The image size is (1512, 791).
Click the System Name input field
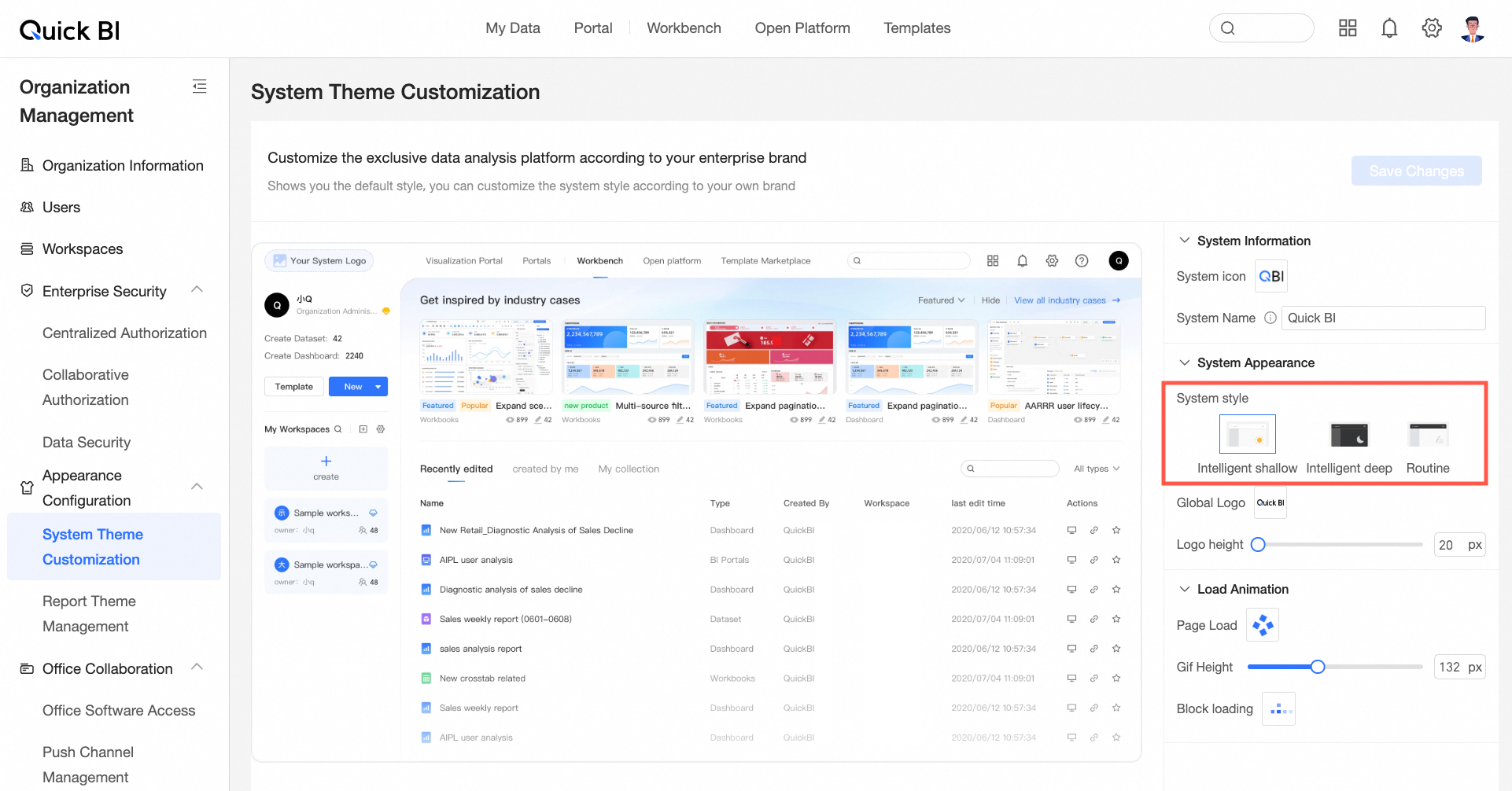click(x=1383, y=318)
